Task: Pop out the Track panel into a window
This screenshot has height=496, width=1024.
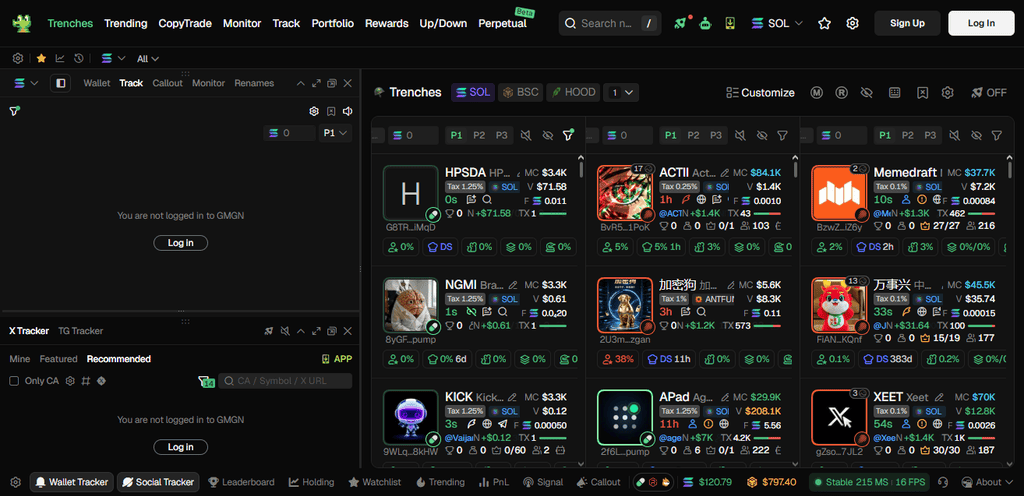Action: (x=332, y=84)
